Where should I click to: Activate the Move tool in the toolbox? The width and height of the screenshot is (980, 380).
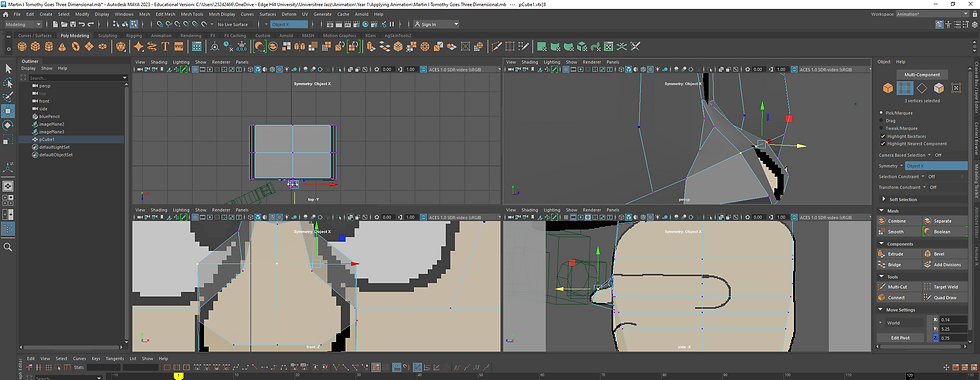tap(8, 111)
